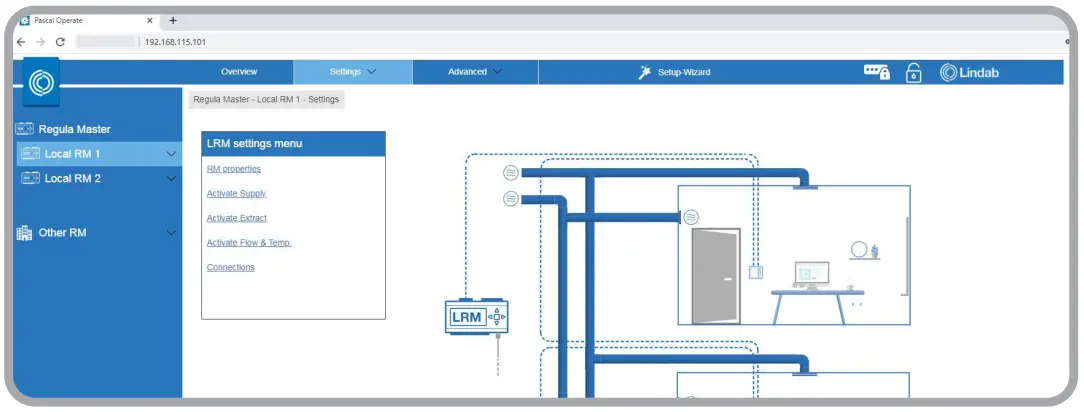Select Local RM 1 in sidebar
Image resolution: width=1084 pixels, height=412 pixels.
[x=98, y=154]
